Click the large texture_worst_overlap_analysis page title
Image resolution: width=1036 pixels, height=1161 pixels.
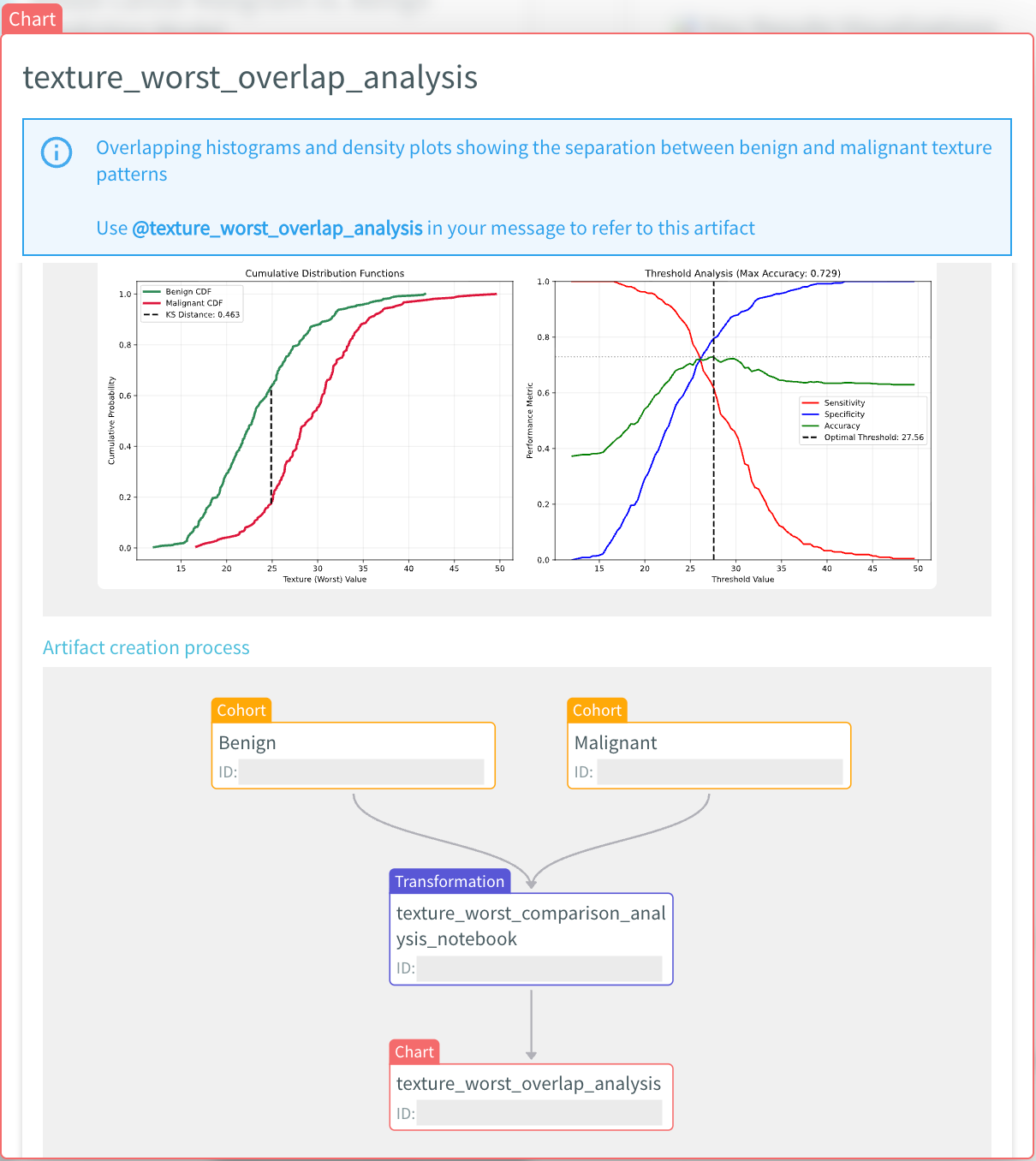[250, 77]
